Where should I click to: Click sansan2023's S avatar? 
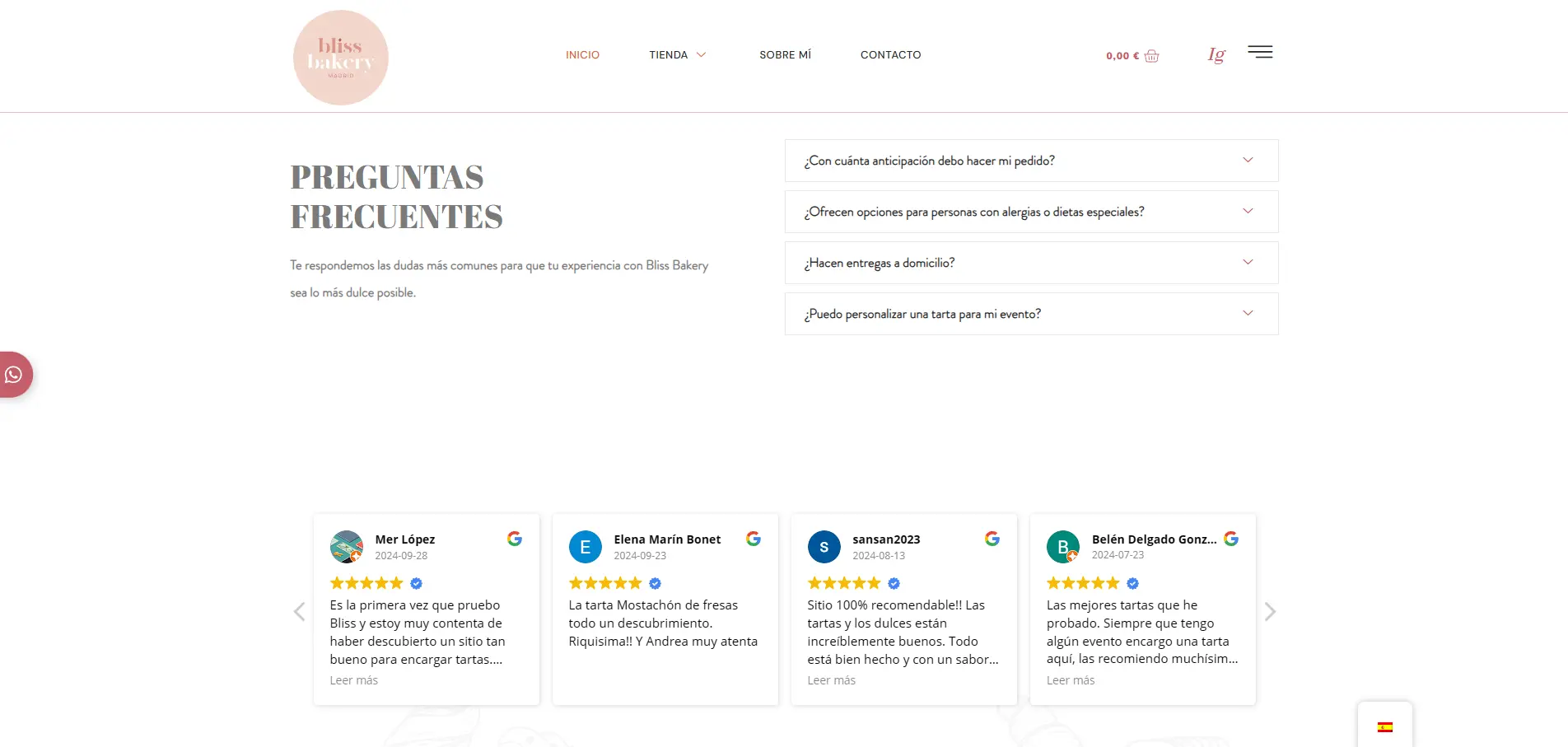(824, 547)
